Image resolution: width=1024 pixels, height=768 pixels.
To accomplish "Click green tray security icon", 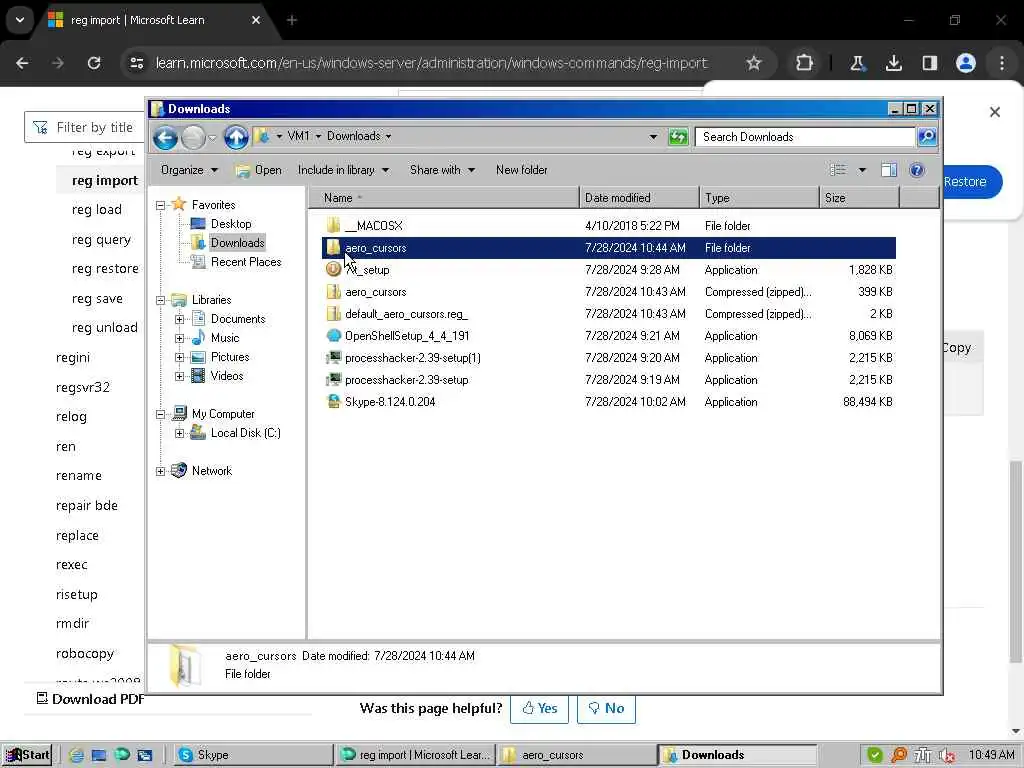I will [x=874, y=755].
